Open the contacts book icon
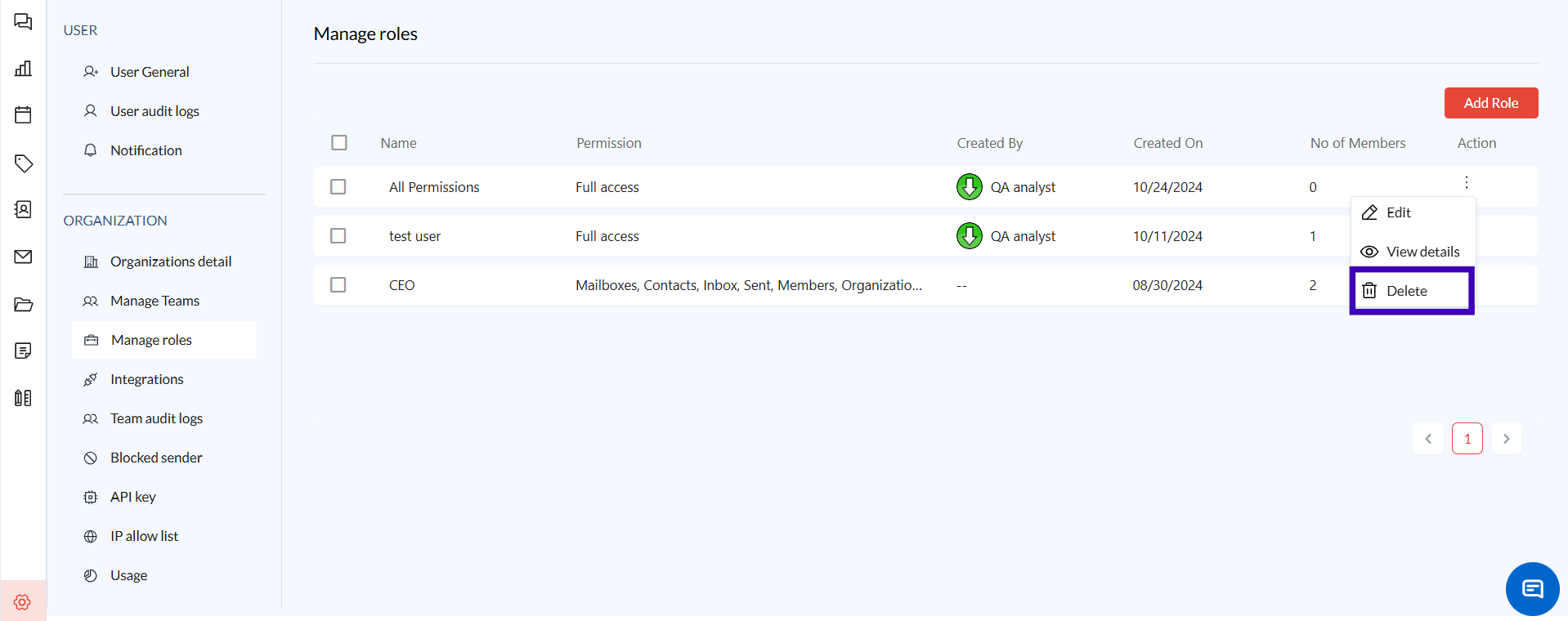This screenshot has width=1568, height=621. 23,210
